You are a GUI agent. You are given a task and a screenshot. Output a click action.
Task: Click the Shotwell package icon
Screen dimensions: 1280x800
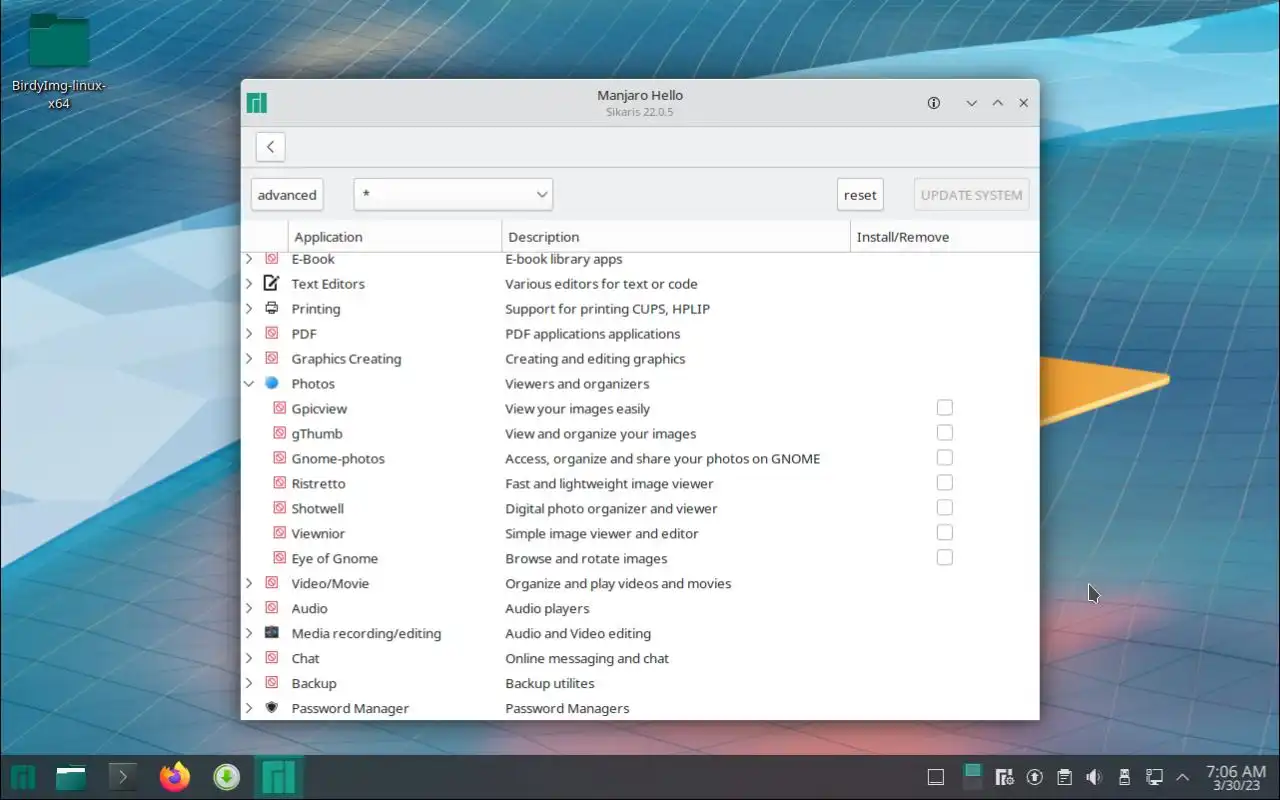tap(280, 508)
